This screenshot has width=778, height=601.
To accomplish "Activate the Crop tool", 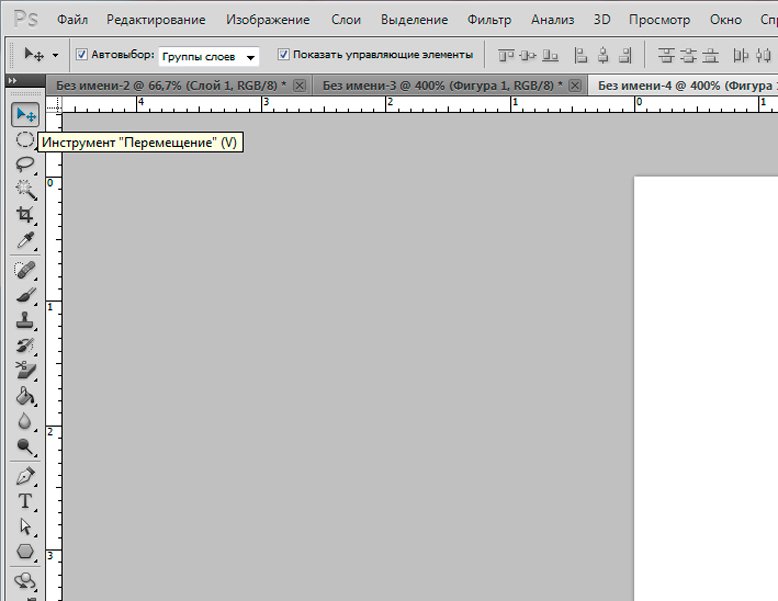I will coord(25,214).
